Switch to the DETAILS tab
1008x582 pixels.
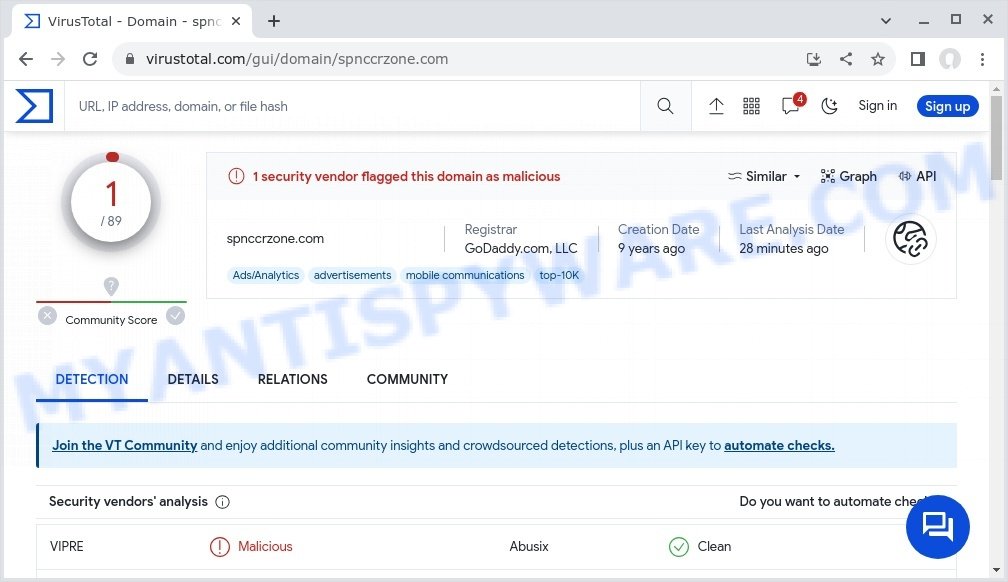point(193,379)
